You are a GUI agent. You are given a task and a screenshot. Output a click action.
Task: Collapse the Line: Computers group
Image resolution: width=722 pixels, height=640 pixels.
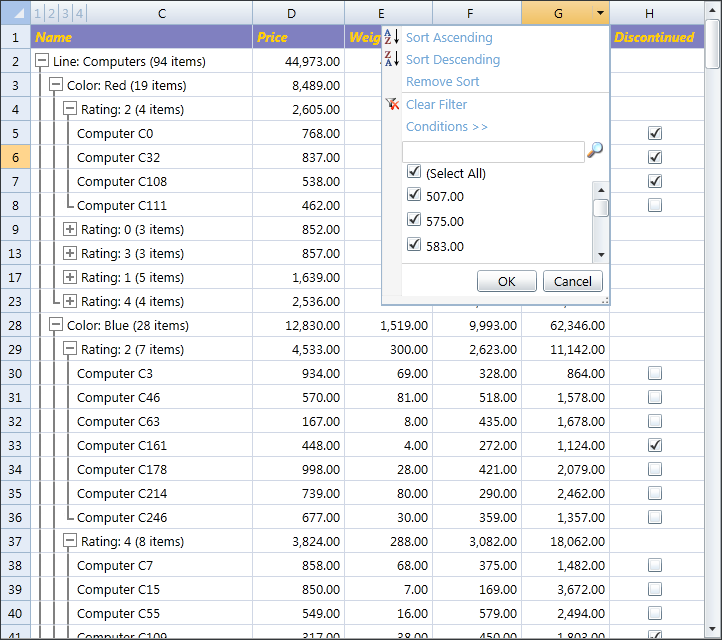[42, 61]
